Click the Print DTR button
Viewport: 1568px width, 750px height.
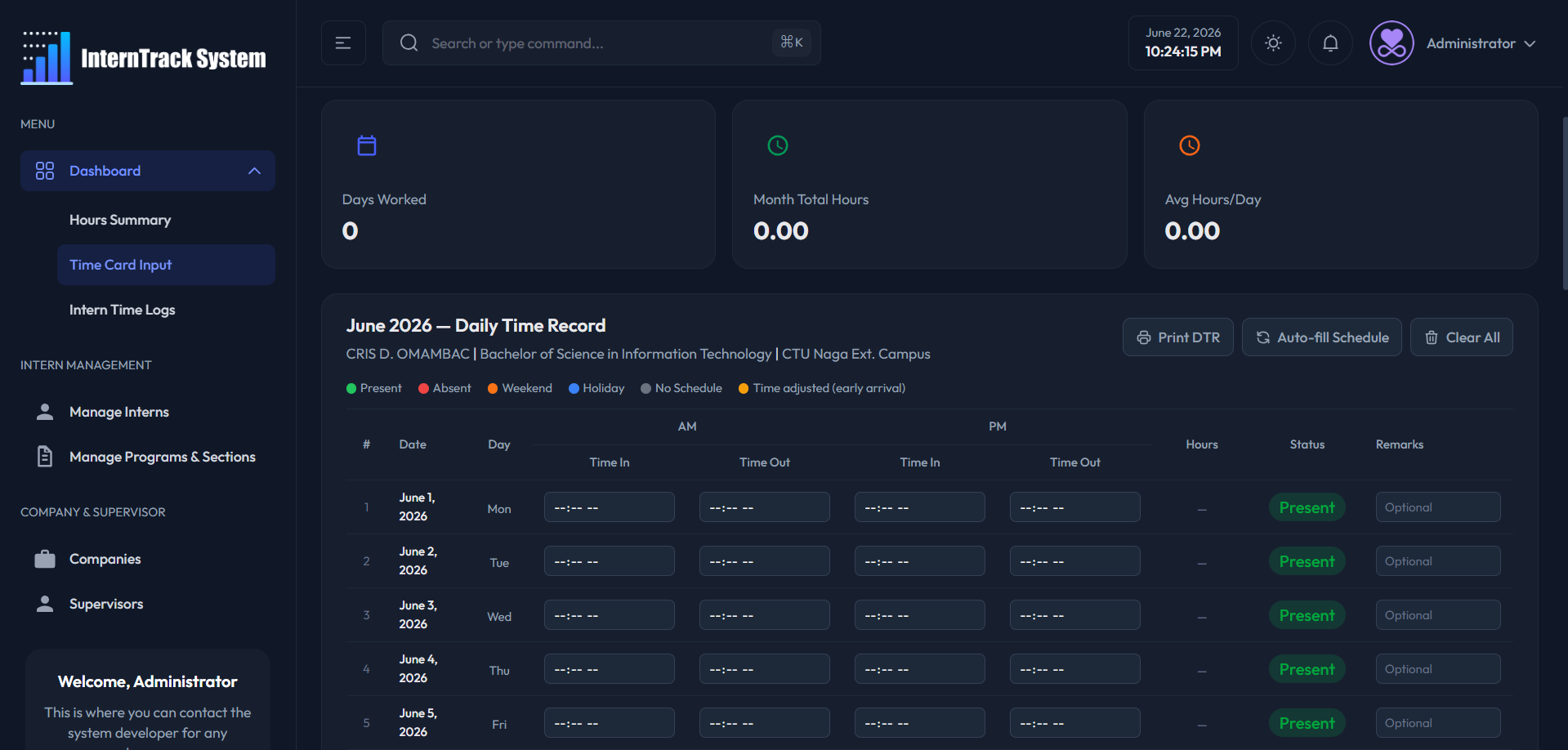click(1177, 337)
